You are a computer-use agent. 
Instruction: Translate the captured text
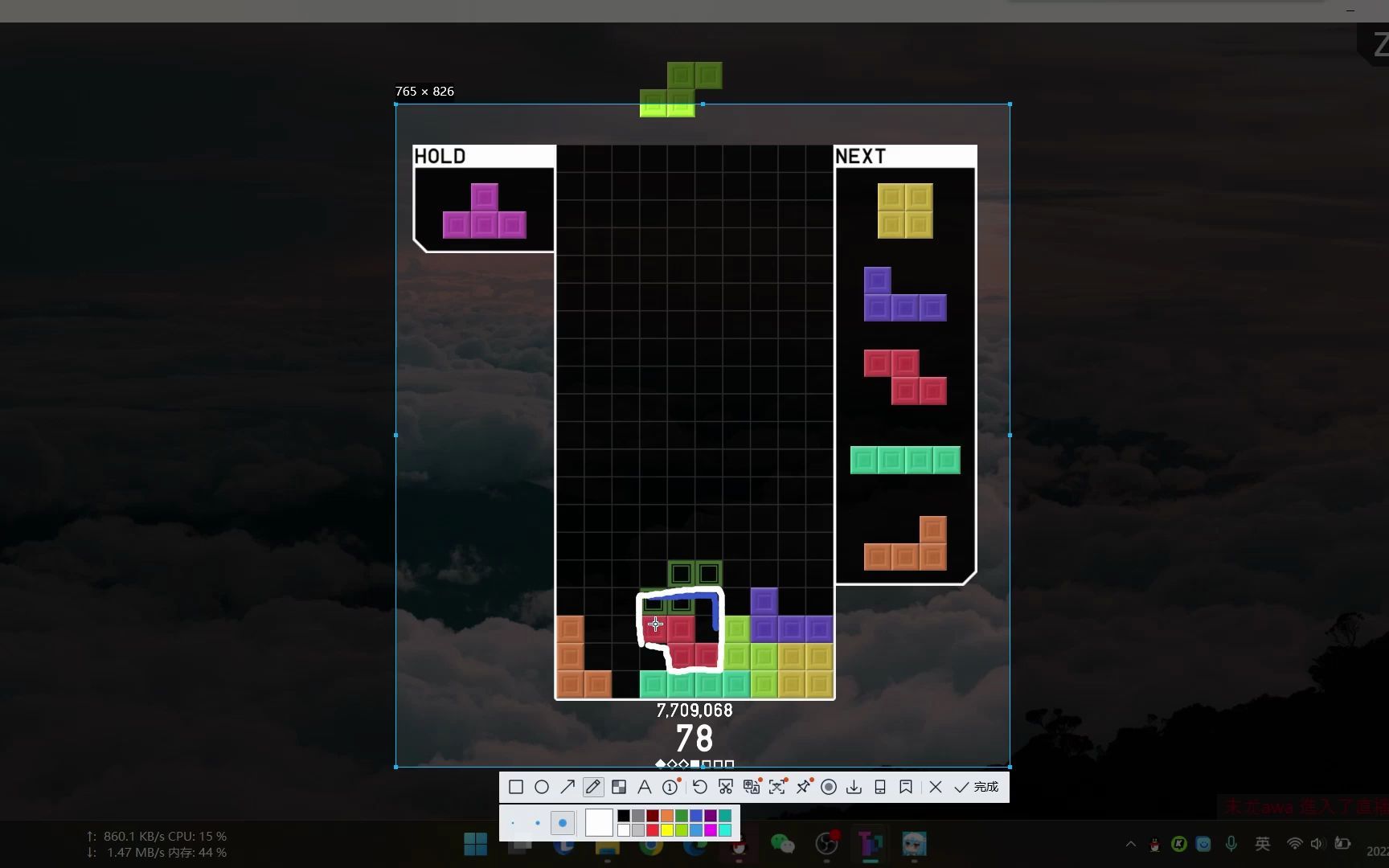pyautogui.click(x=752, y=787)
